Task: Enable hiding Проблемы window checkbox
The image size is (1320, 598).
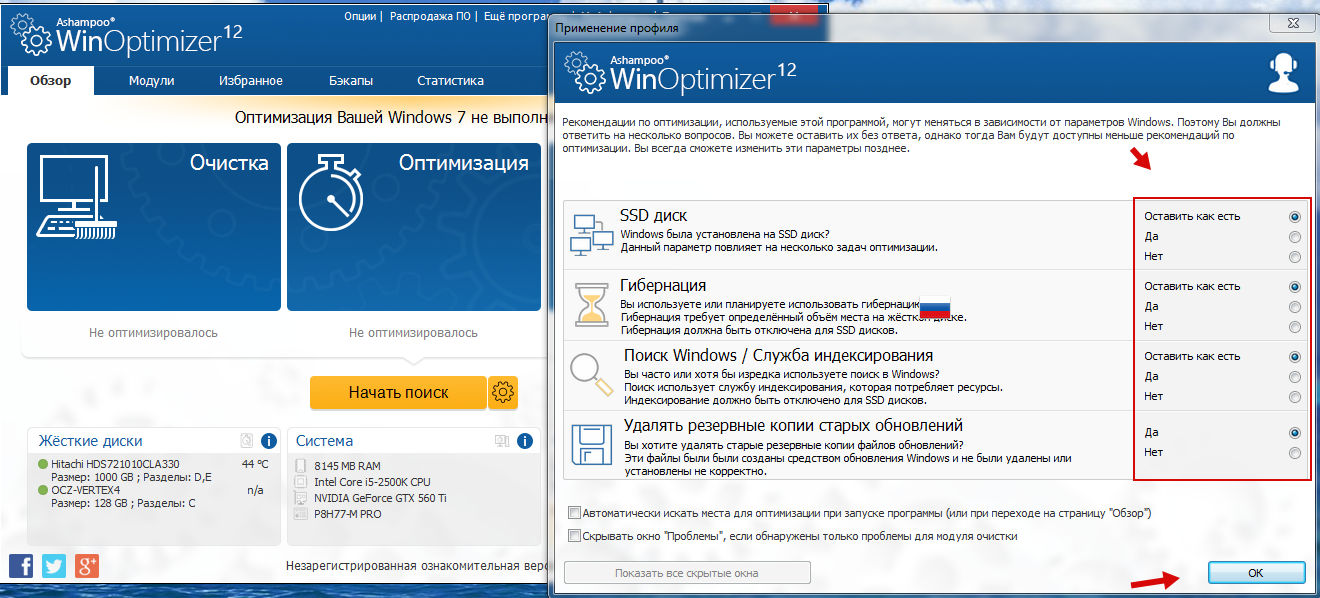Action: (574, 536)
